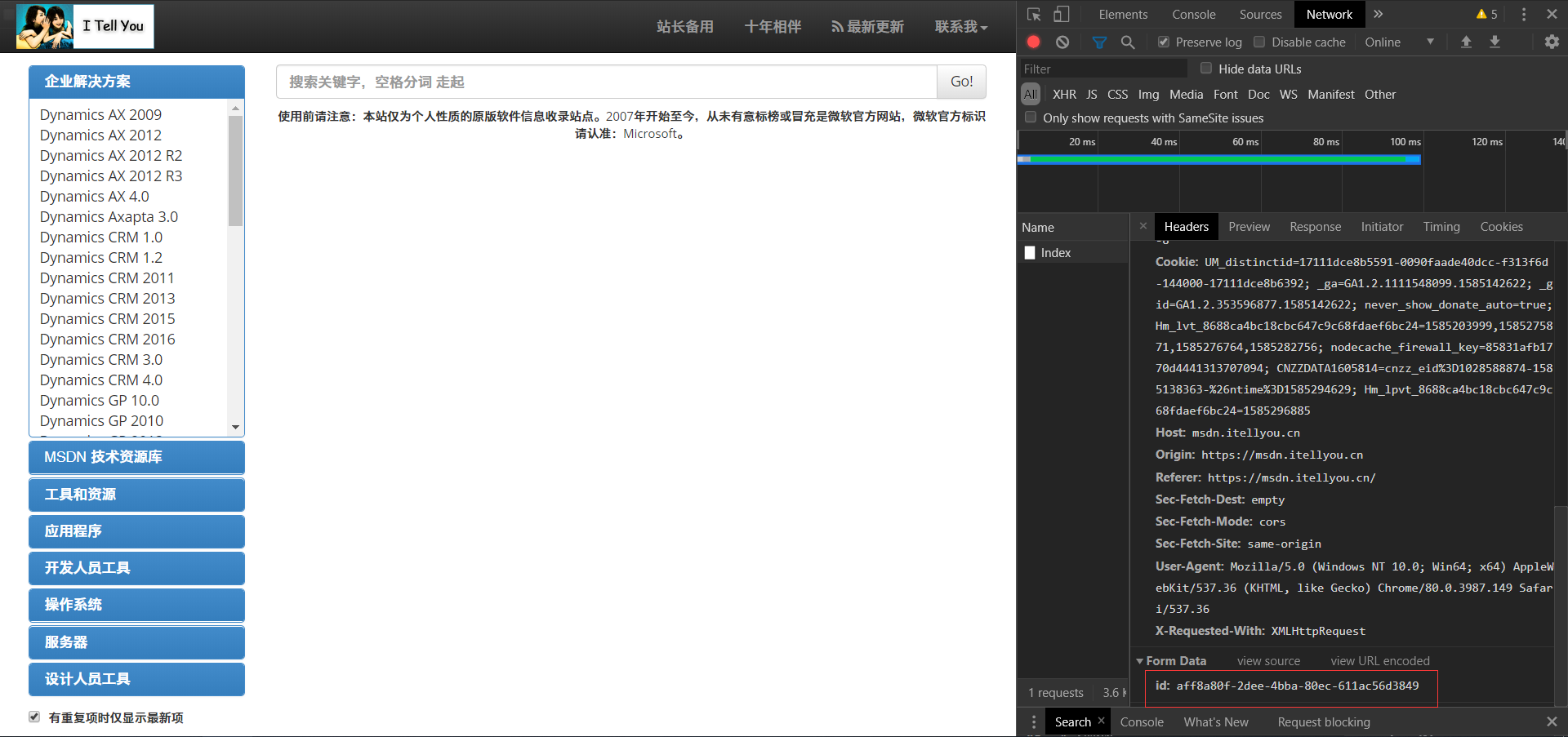Expand the MSDN 技术资源库 category

pyautogui.click(x=136, y=457)
